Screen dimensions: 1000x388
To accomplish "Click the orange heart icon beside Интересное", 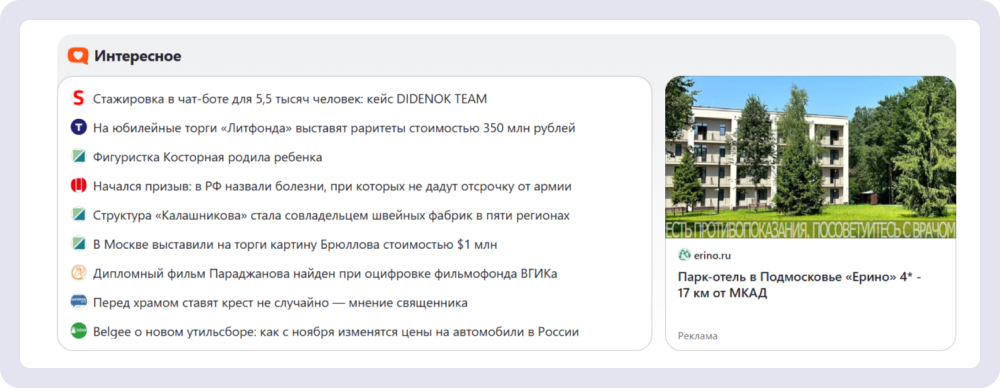I will click(78, 56).
